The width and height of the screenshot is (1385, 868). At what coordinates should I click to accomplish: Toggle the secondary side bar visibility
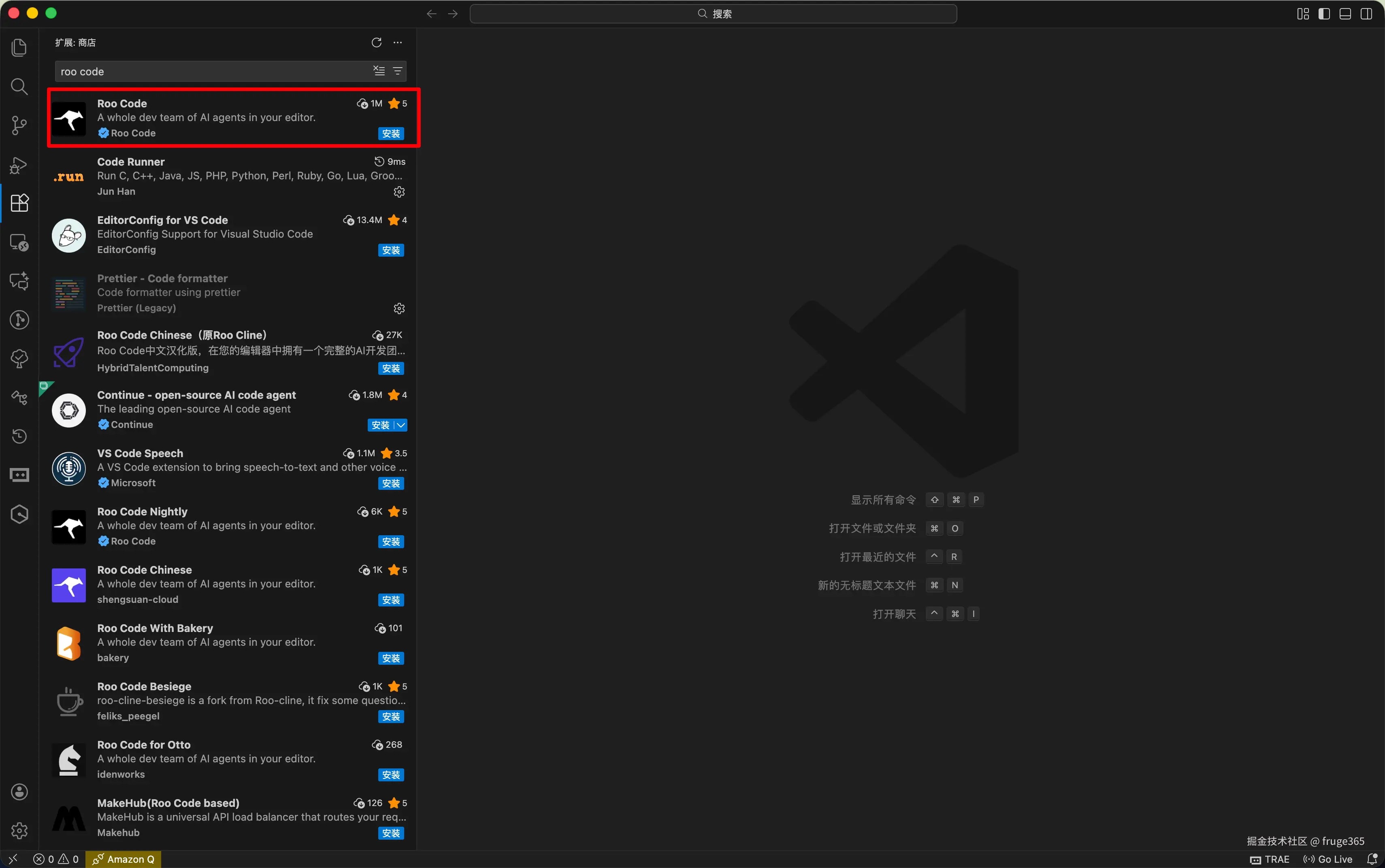tap(1366, 14)
